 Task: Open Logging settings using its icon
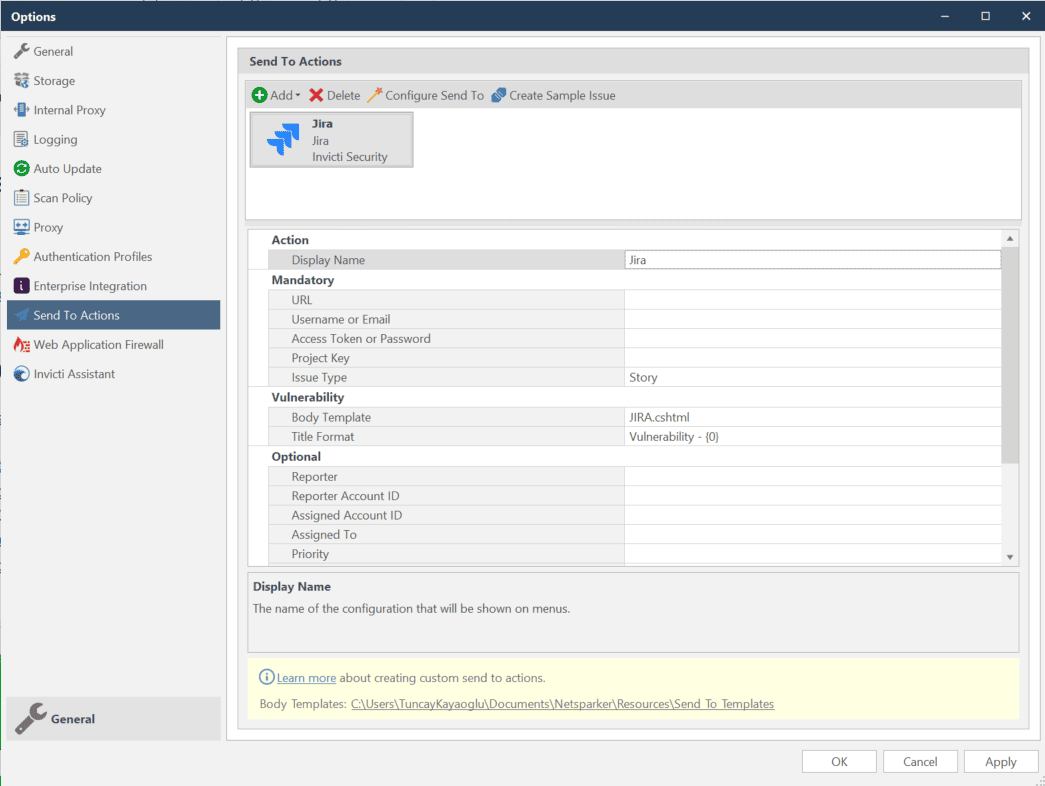coord(20,139)
